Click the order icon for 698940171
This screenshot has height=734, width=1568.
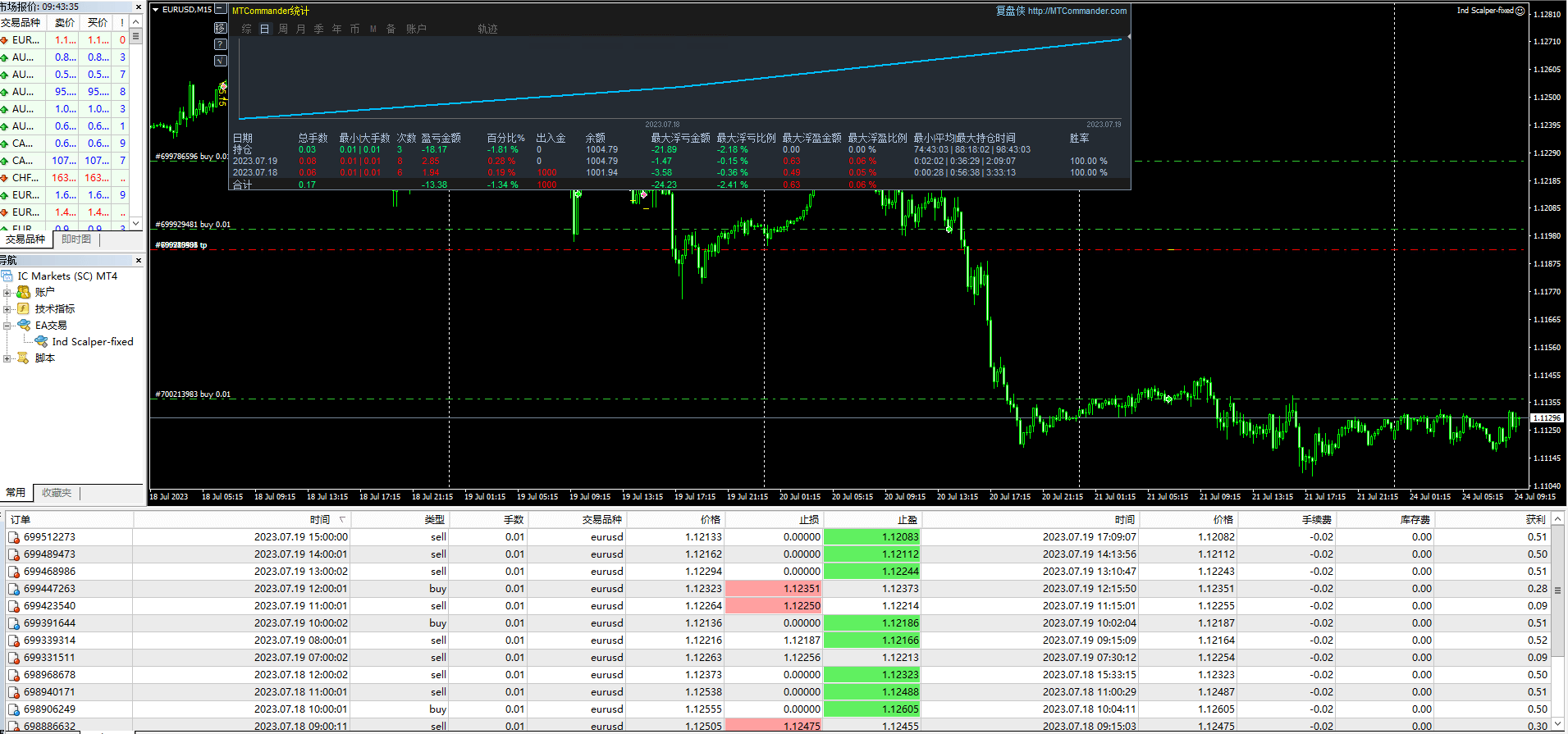coord(14,693)
